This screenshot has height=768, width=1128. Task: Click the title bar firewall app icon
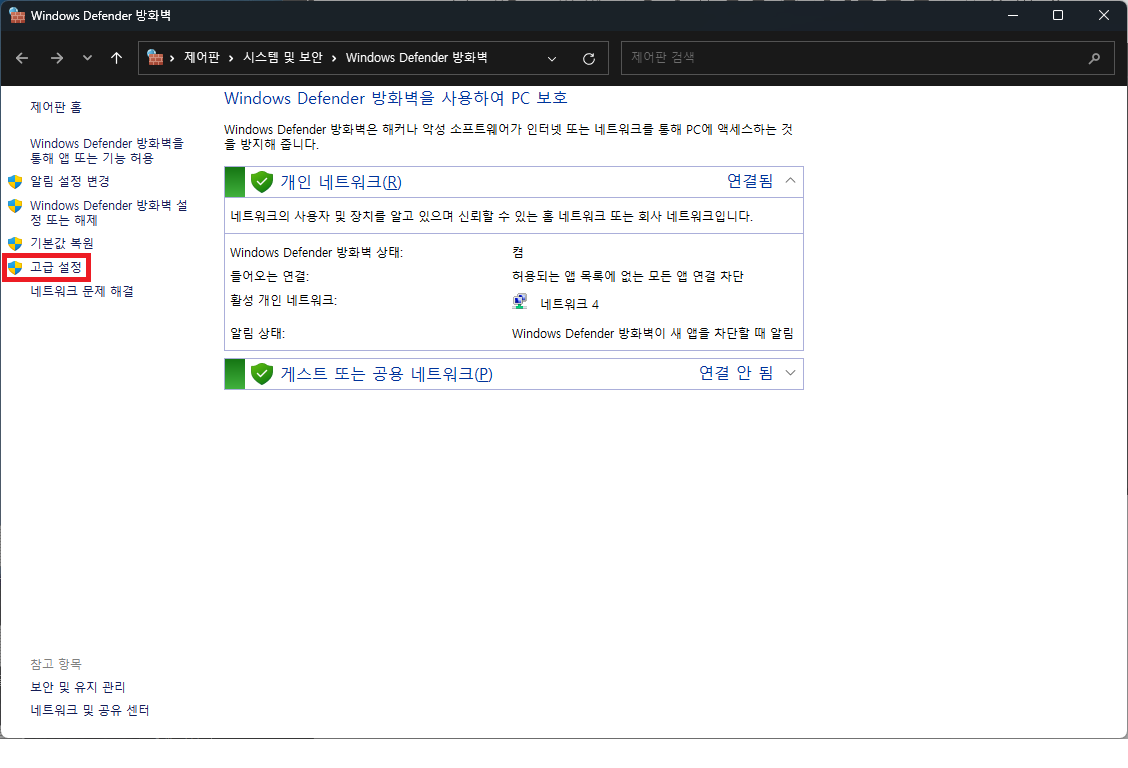click(x=17, y=15)
